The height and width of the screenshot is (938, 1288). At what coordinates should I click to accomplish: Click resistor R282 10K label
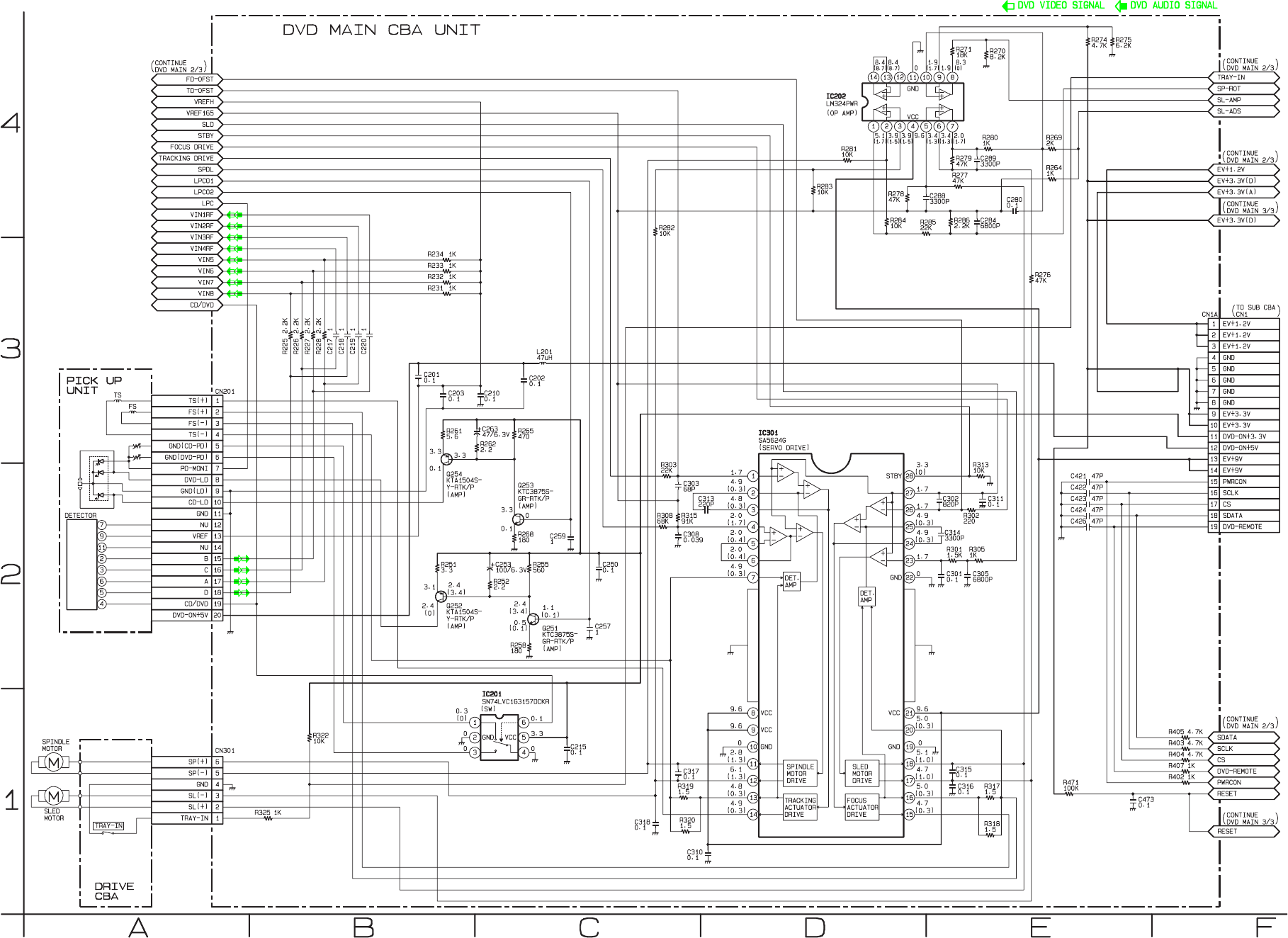[666, 230]
